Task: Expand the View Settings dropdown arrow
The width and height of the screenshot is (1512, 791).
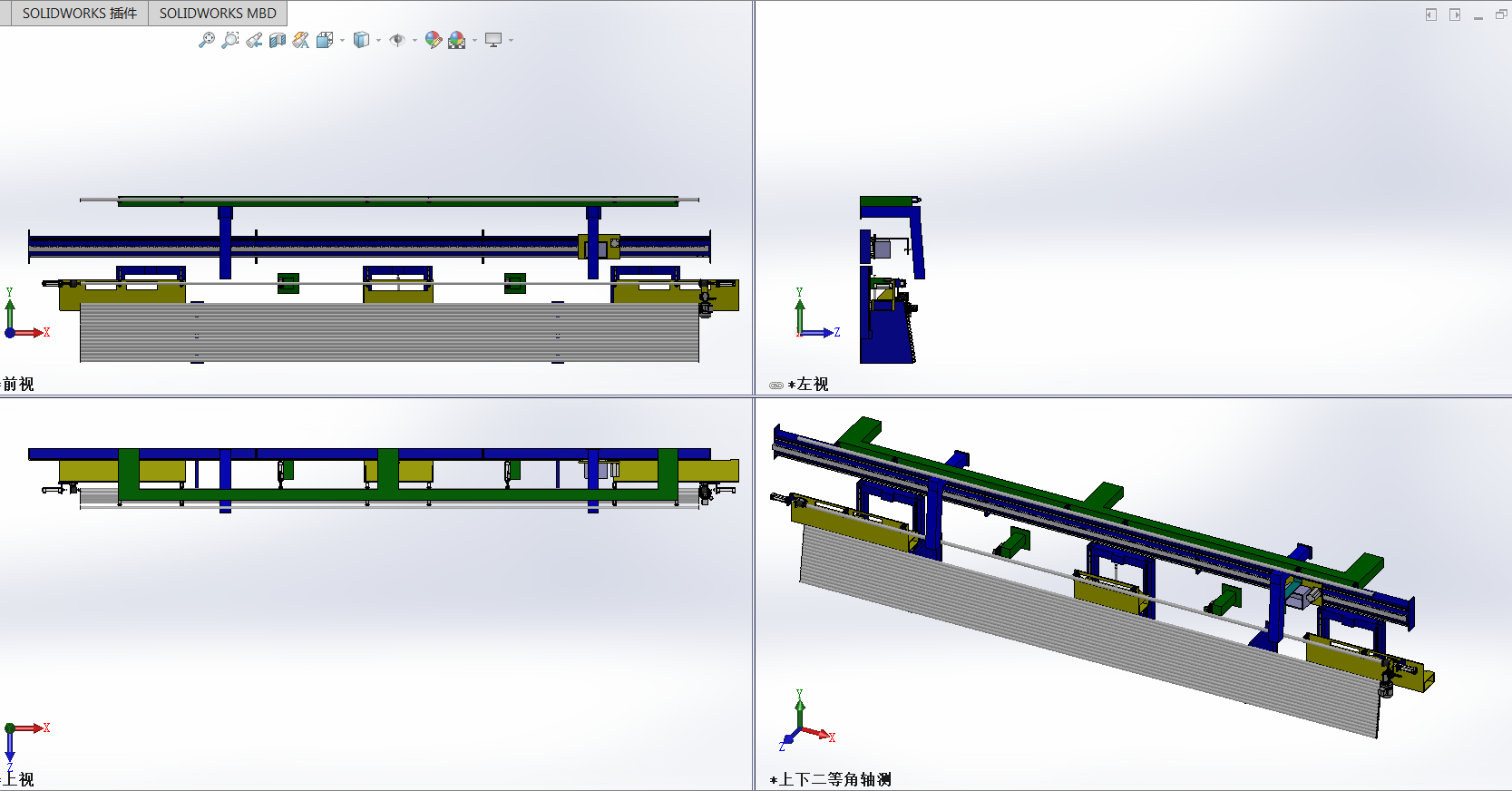Action: pos(512,40)
